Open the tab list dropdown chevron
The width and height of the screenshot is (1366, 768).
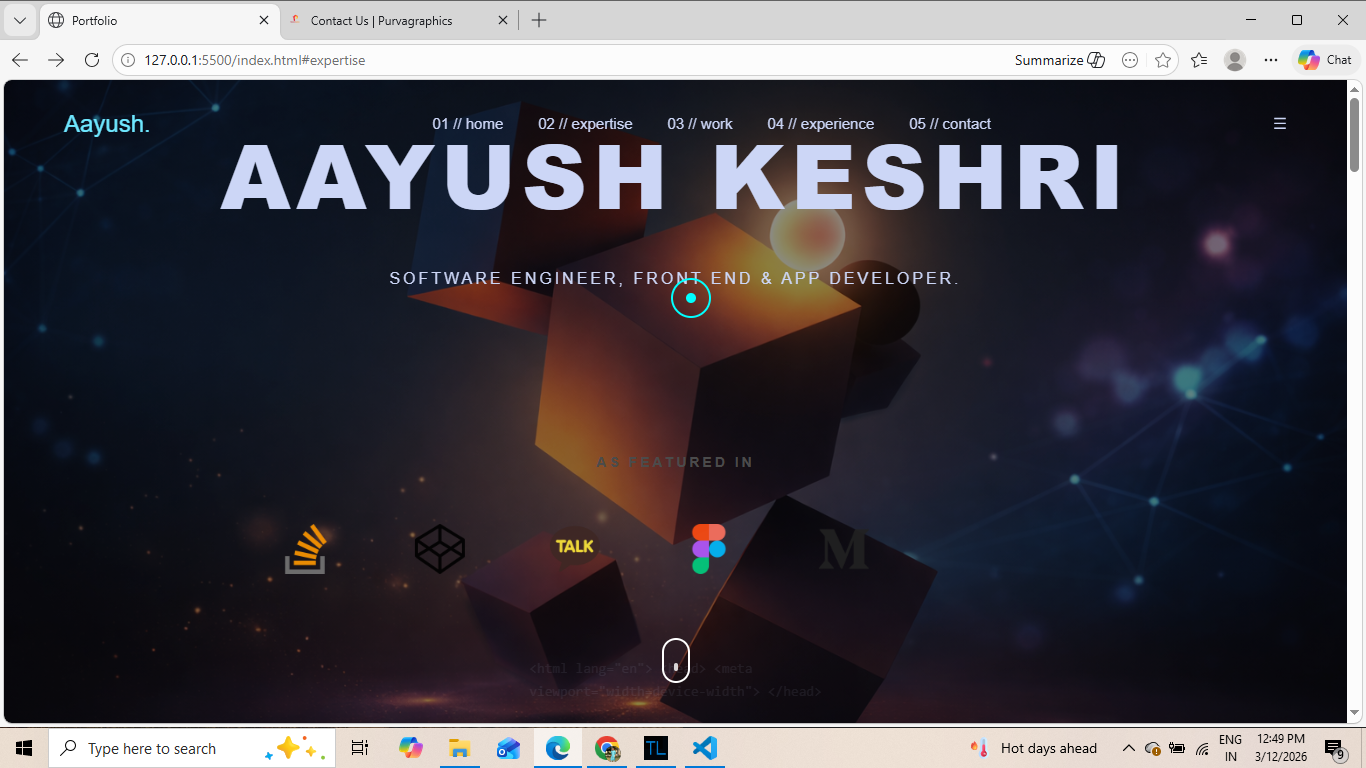click(19, 20)
